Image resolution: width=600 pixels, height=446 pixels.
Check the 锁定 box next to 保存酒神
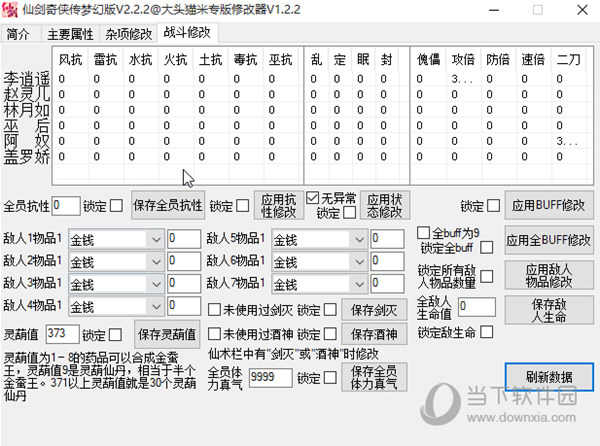coord(330,334)
